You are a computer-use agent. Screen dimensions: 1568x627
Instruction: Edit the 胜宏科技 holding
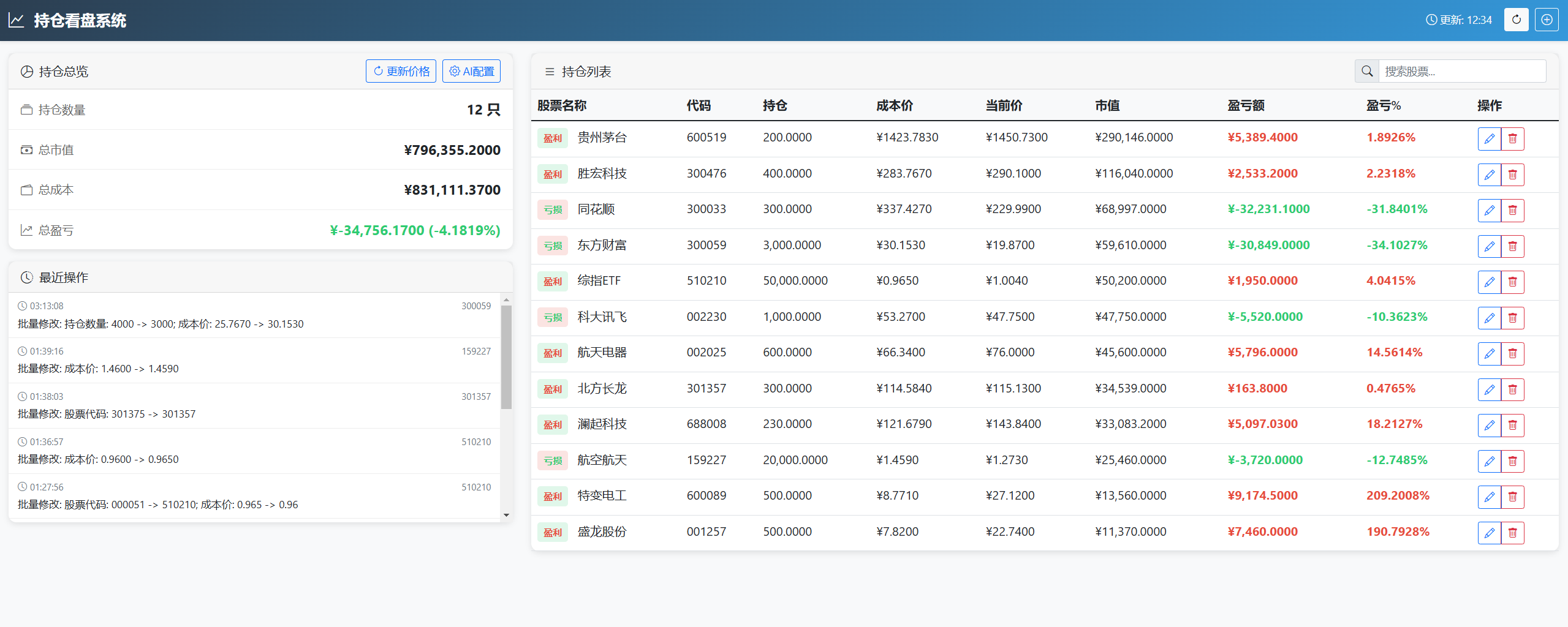tap(1490, 175)
